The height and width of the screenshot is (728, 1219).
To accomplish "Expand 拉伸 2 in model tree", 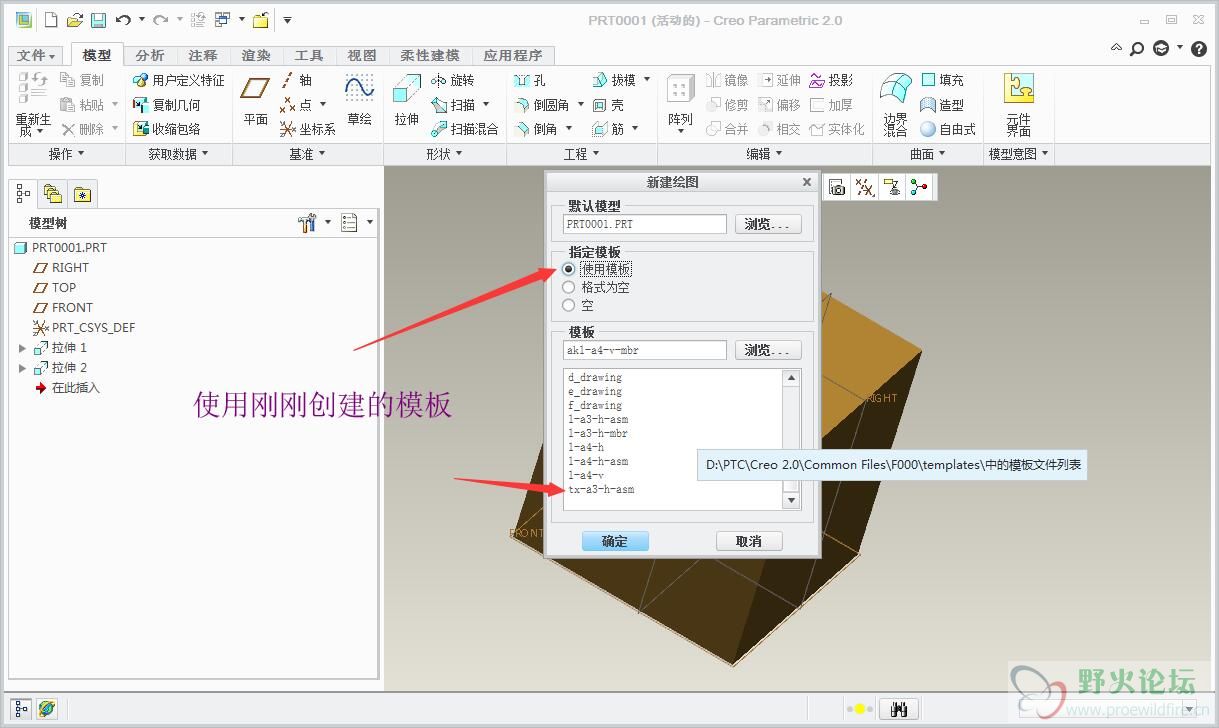I will 23,368.
